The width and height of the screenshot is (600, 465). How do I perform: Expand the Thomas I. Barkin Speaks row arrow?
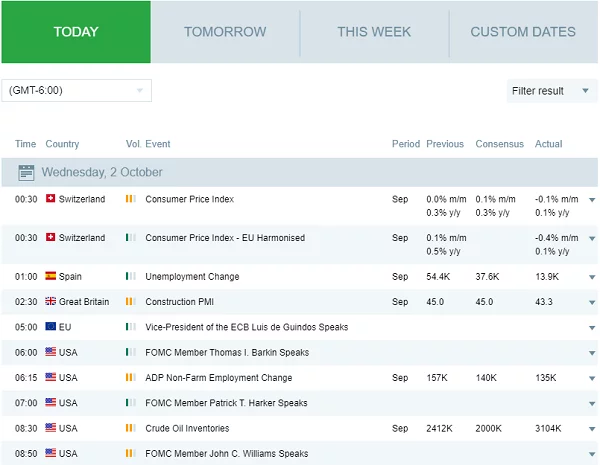pyautogui.click(x=592, y=353)
